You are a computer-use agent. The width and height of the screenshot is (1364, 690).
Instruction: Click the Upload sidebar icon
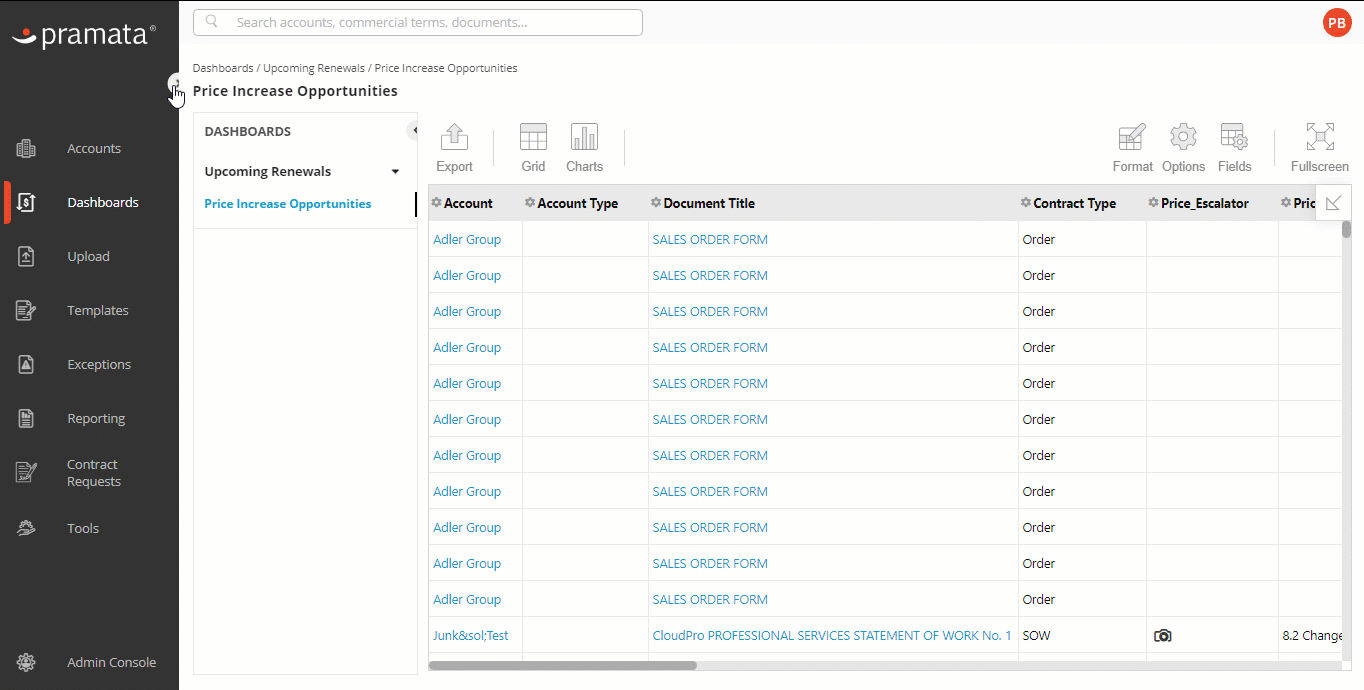[x=26, y=257]
